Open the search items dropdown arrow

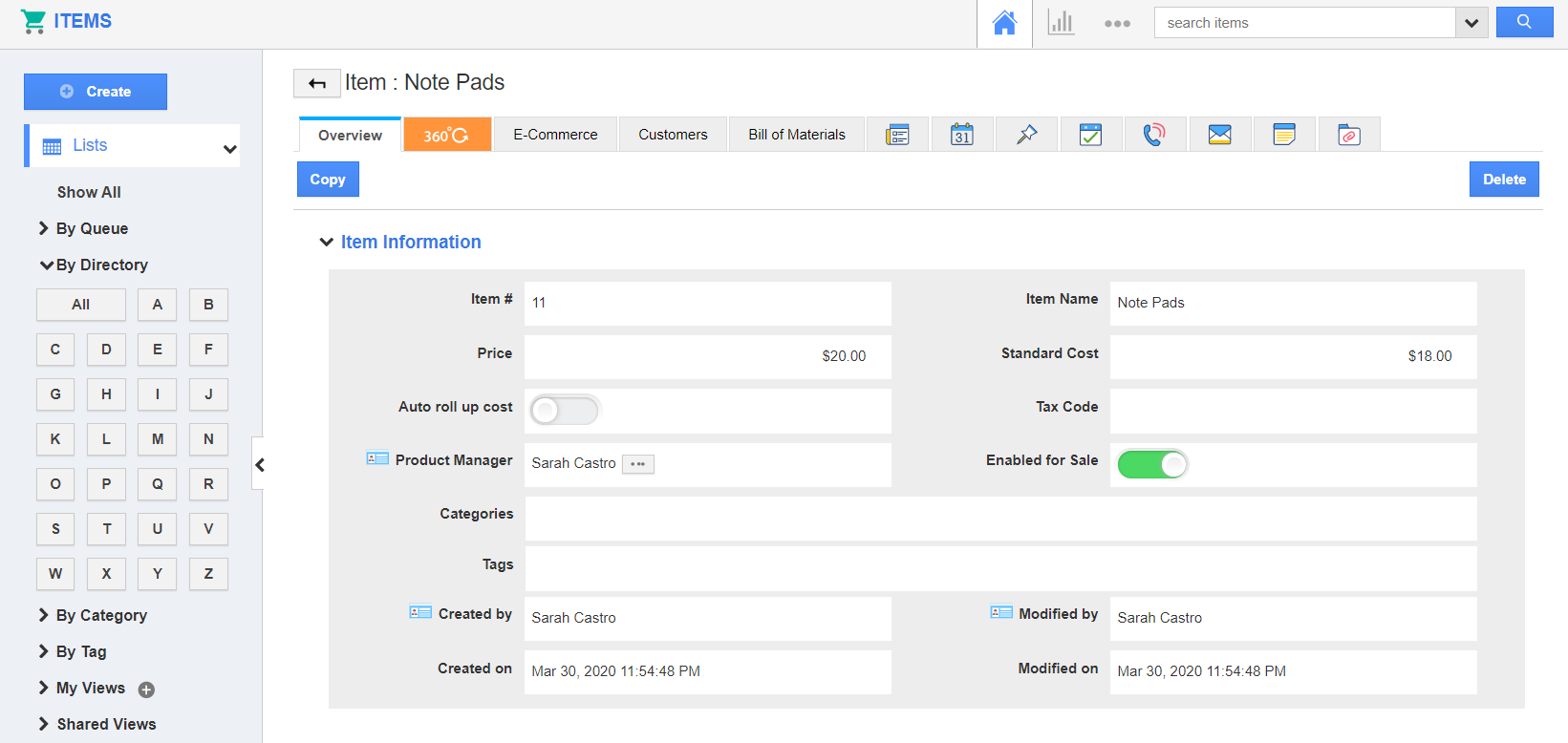tap(1471, 23)
